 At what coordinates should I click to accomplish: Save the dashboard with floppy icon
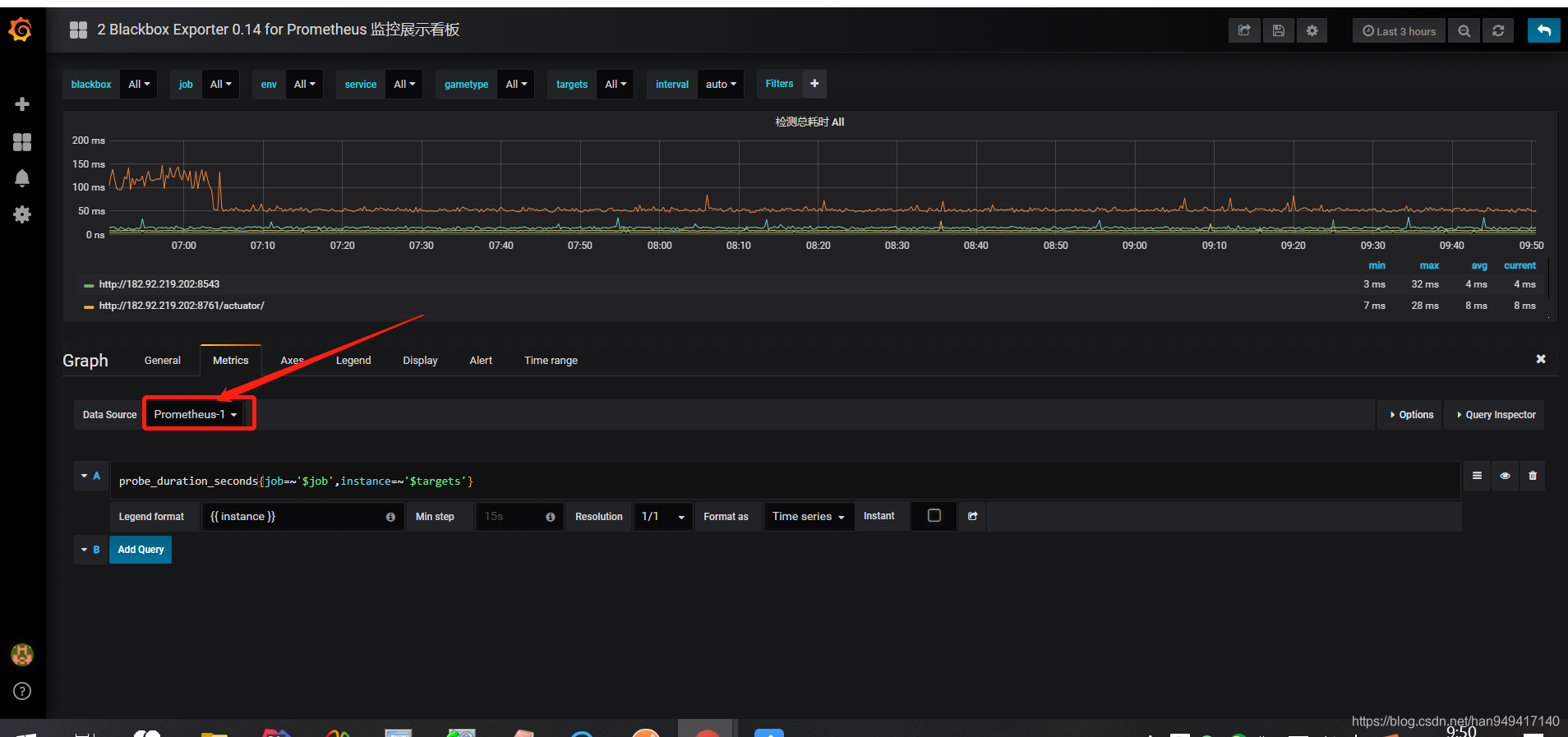point(1278,30)
